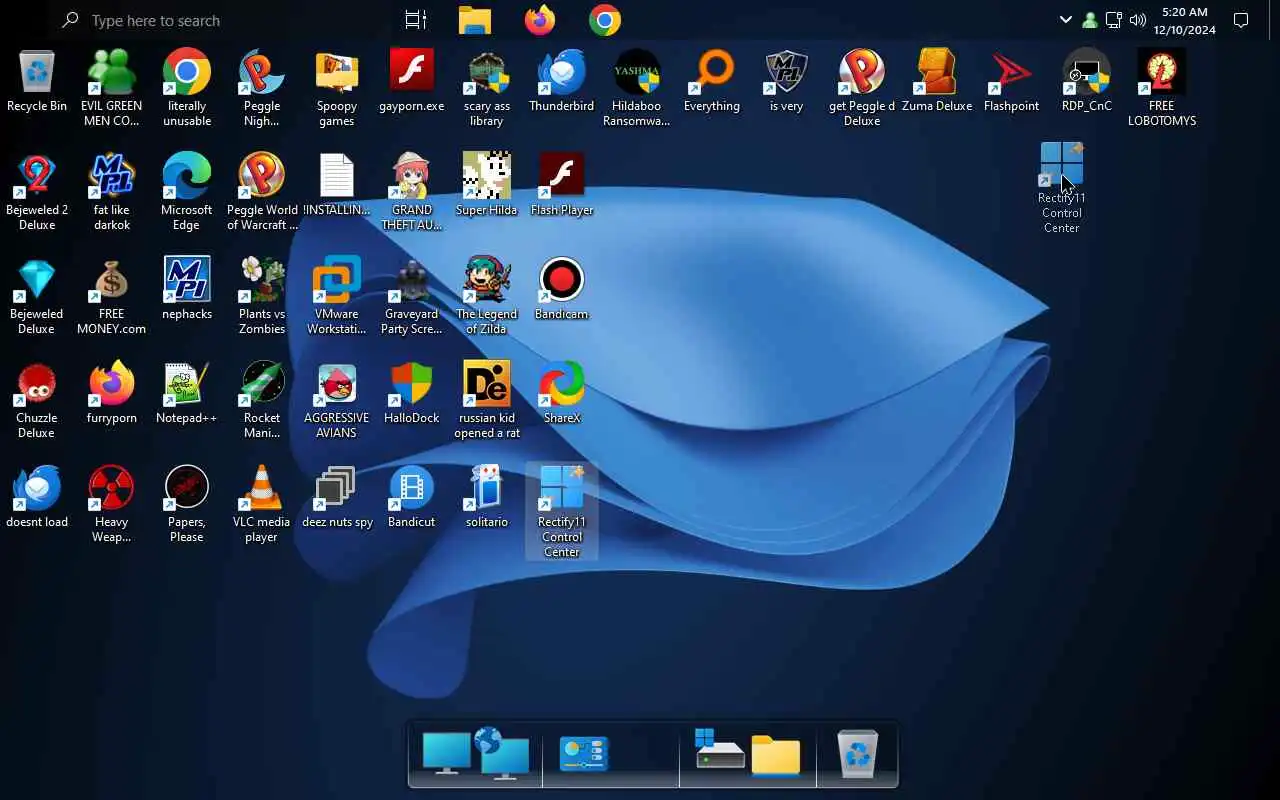
Task: Open Bejeweled Deluxe diamond icon
Action: point(37,296)
